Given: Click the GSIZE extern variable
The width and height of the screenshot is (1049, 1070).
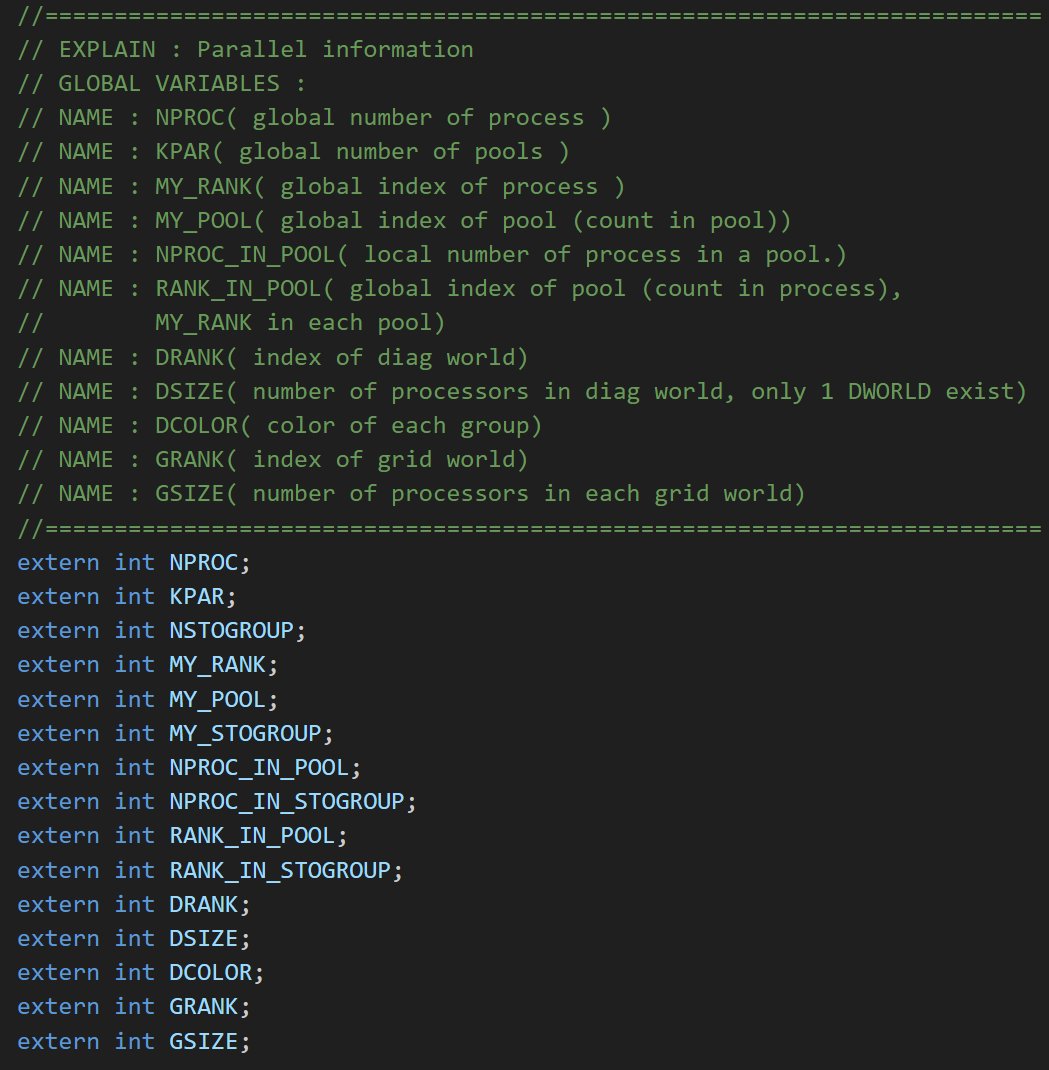Looking at the screenshot, I should (204, 1041).
